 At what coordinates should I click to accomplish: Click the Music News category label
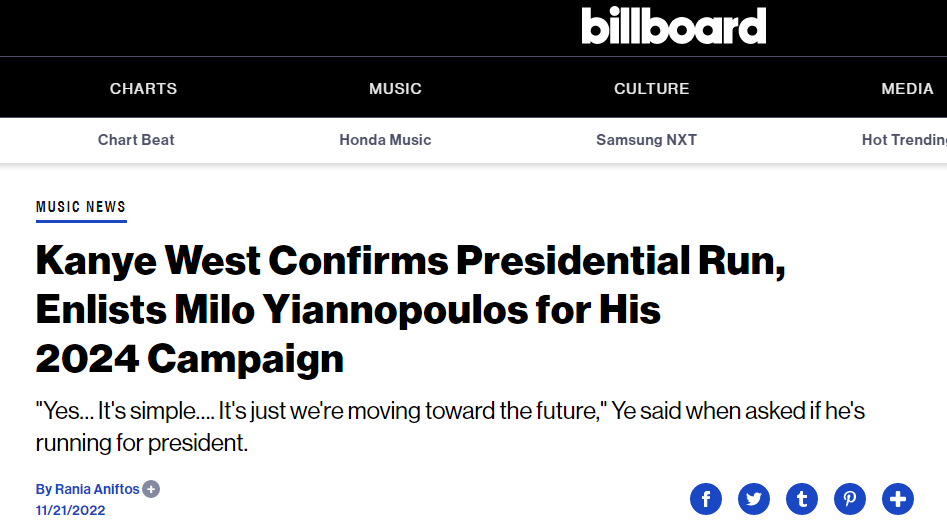click(81, 207)
